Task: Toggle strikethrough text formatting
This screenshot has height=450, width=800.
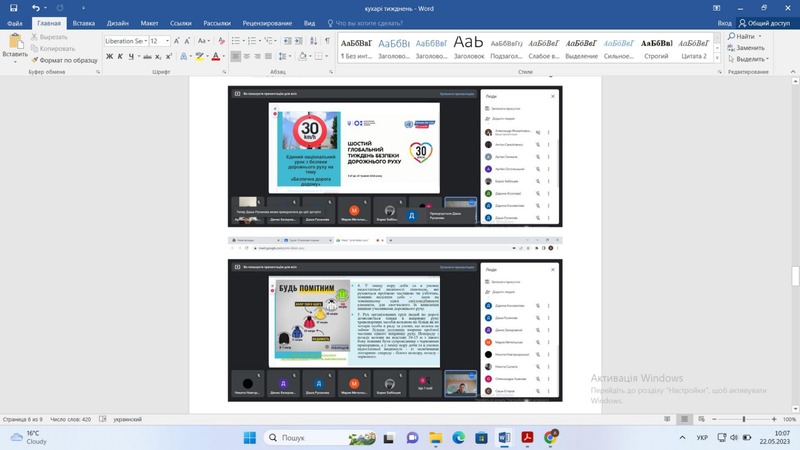Action: [147, 57]
